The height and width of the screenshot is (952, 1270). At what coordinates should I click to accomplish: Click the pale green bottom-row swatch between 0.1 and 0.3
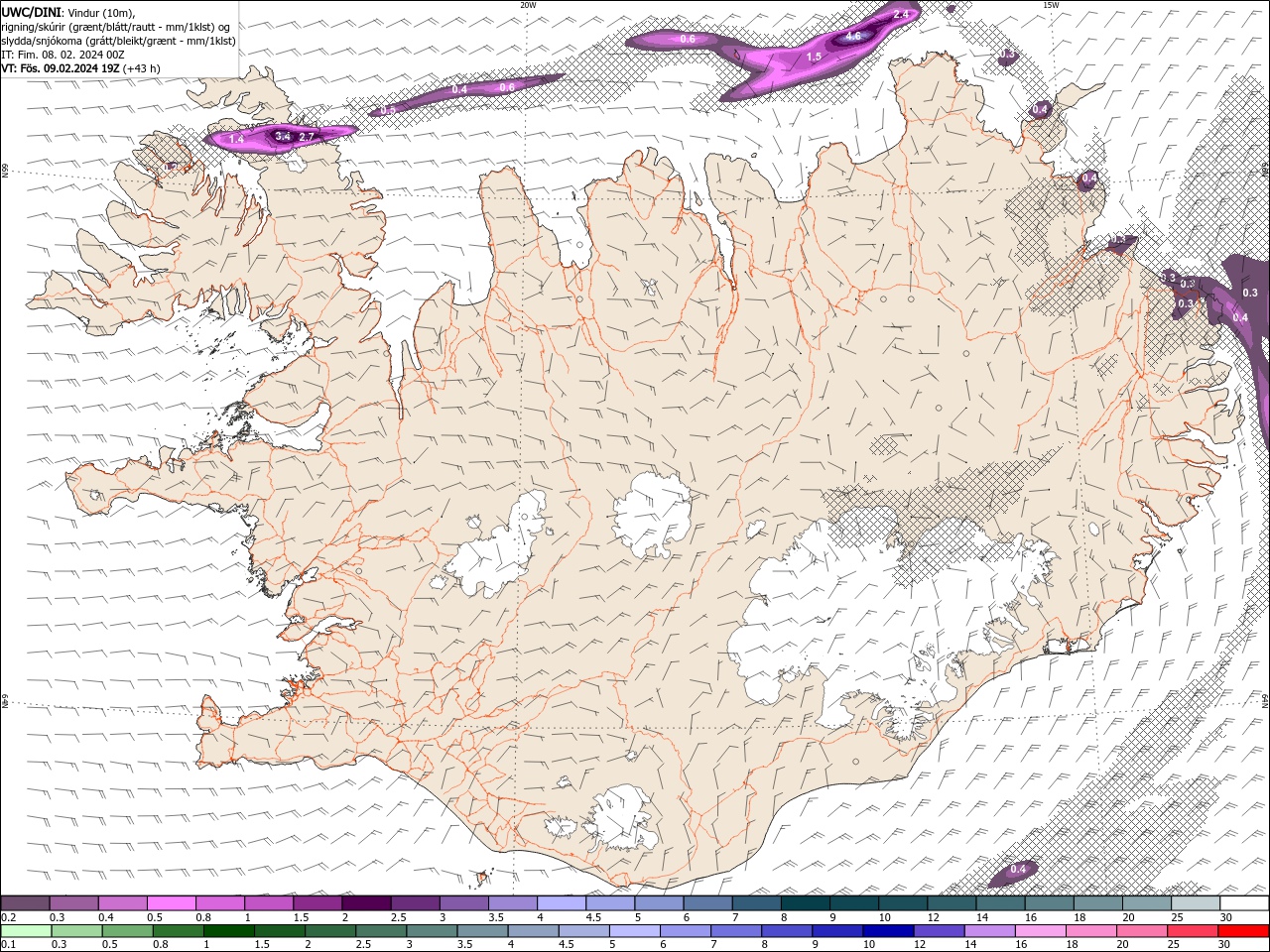tap(26, 931)
